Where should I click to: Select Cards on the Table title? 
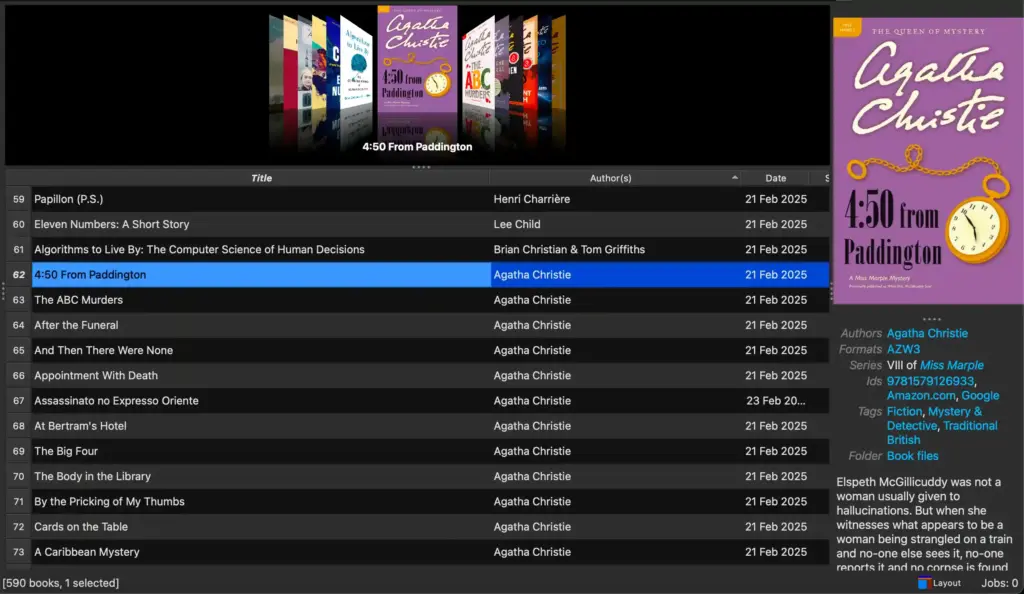[81, 527]
